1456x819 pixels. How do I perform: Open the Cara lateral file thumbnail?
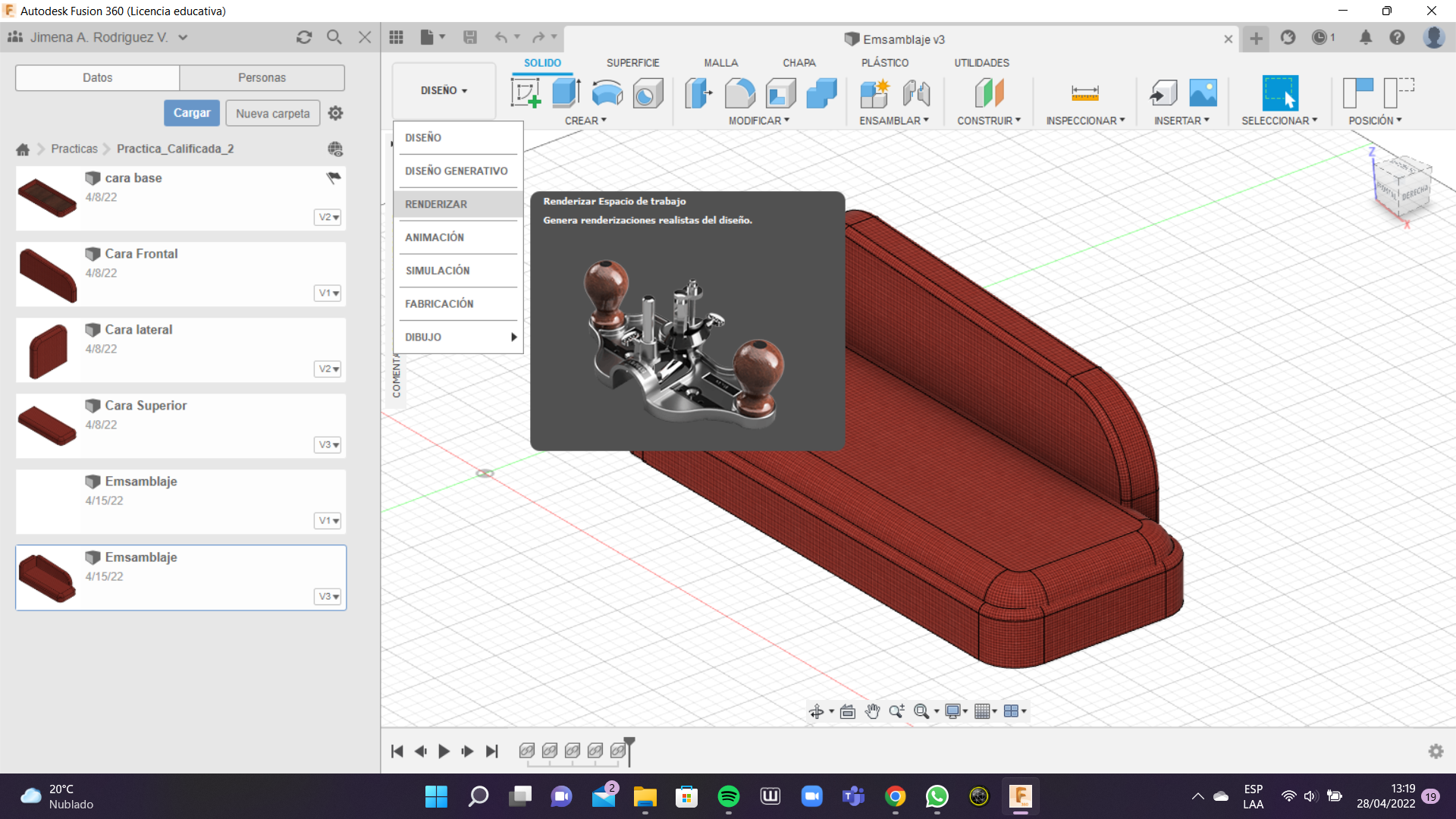[x=48, y=350]
